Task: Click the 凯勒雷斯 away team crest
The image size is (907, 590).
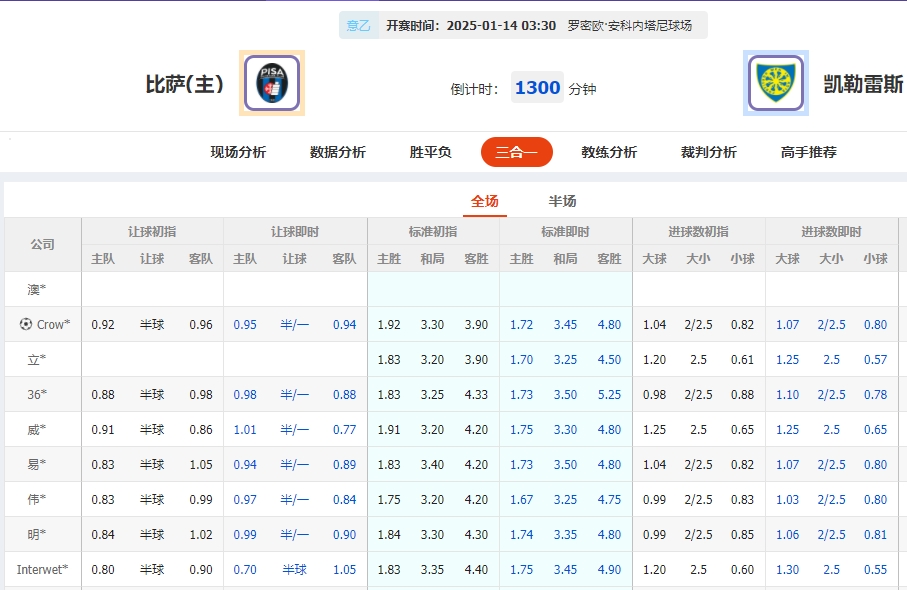Action: pyautogui.click(x=775, y=83)
